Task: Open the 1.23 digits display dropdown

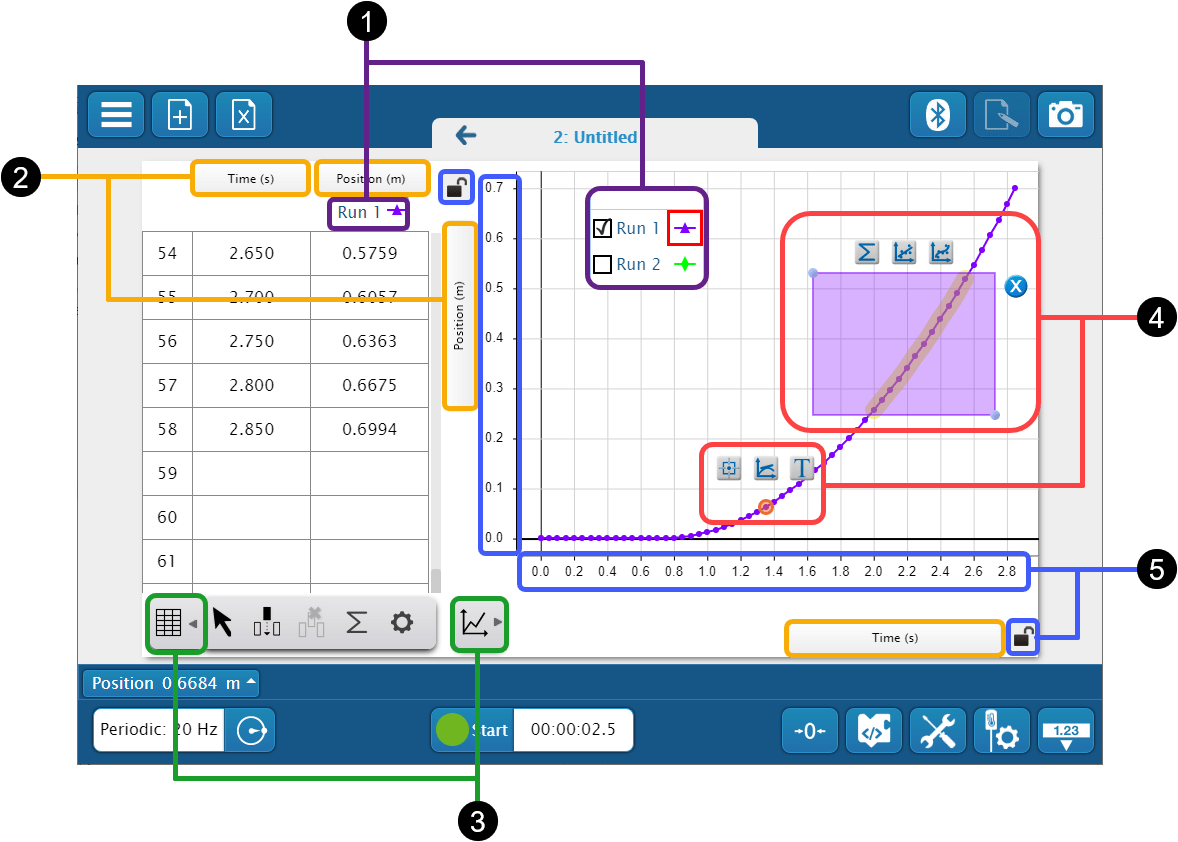Action: click(x=1065, y=730)
